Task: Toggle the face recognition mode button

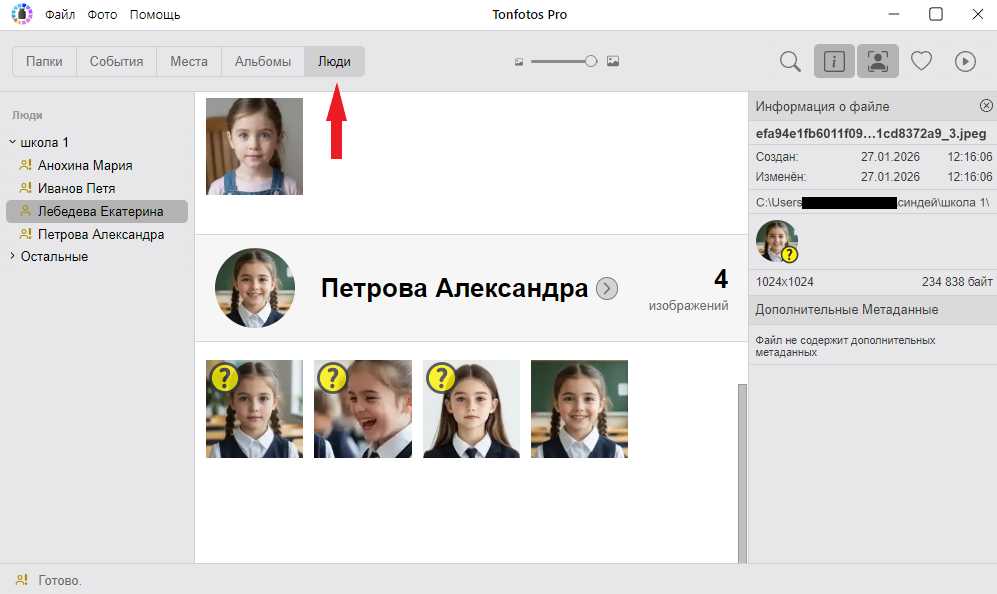Action: click(877, 62)
